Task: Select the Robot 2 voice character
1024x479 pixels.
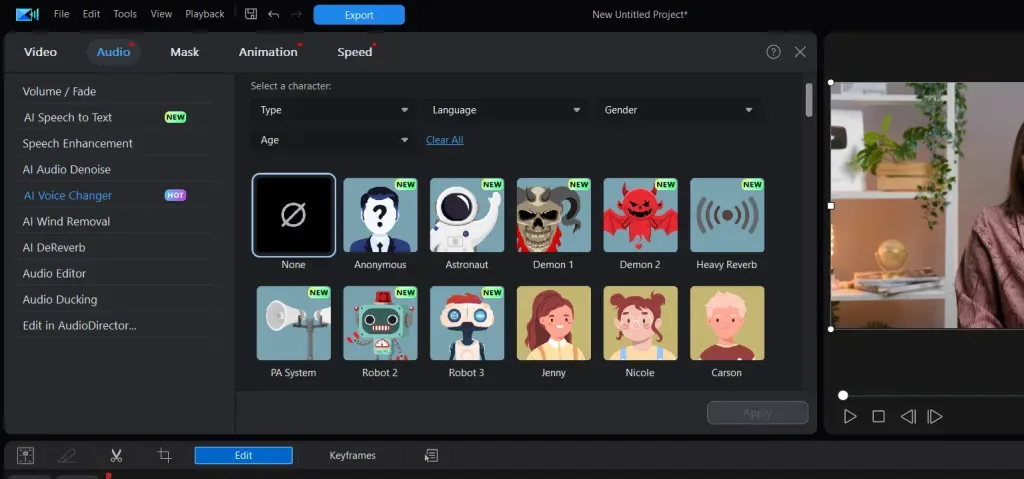Action: click(380, 323)
